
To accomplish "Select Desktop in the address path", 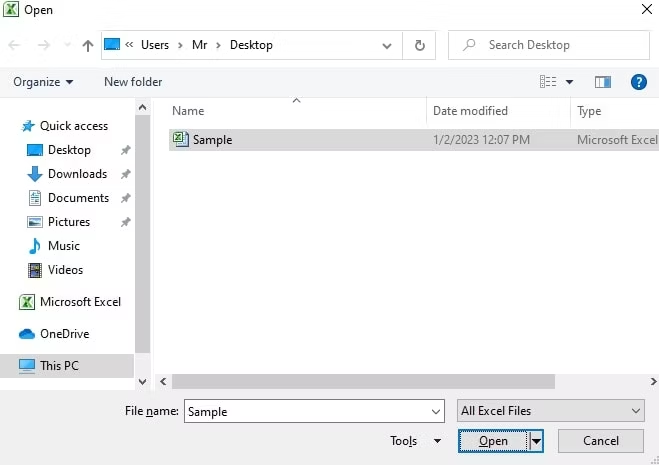I will pyautogui.click(x=251, y=45).
